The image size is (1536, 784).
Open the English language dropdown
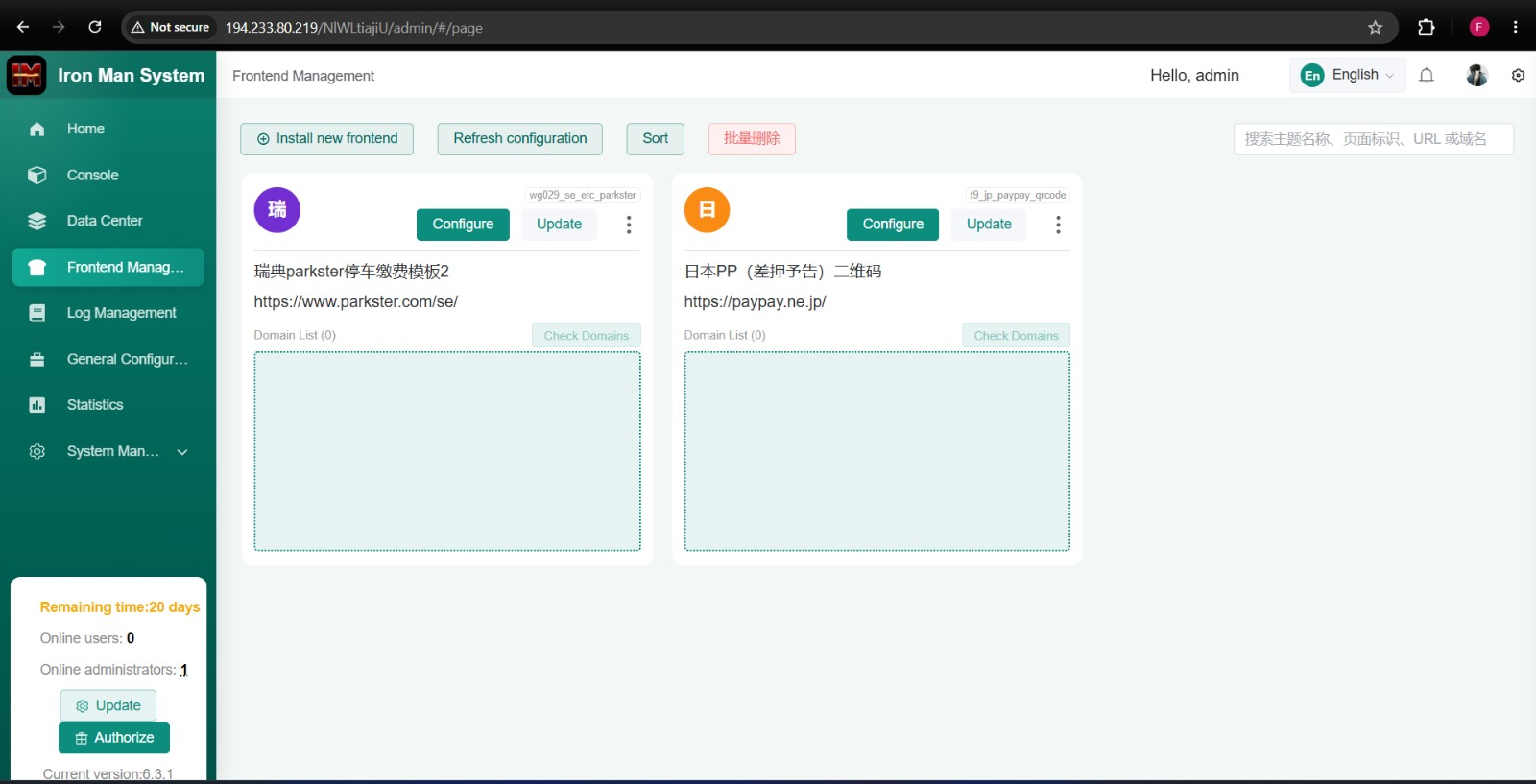point(1348,75)
